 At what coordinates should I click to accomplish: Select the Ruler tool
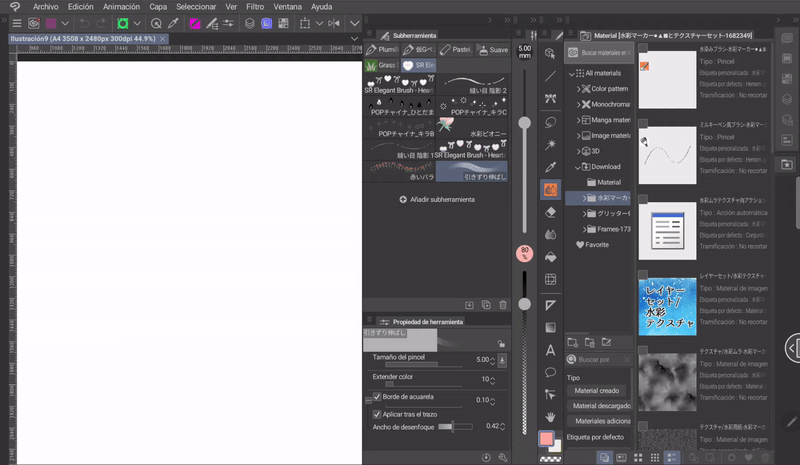550,305
